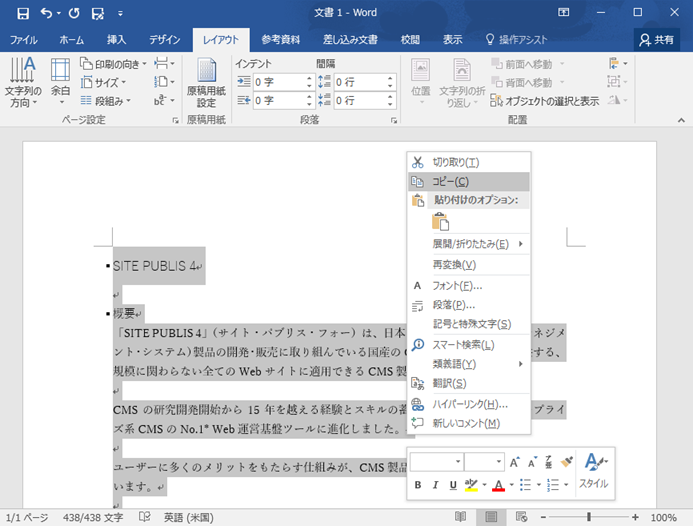Open the 余白 margins menu
This screenshot has width=693, height=526.
click(61, 83)
